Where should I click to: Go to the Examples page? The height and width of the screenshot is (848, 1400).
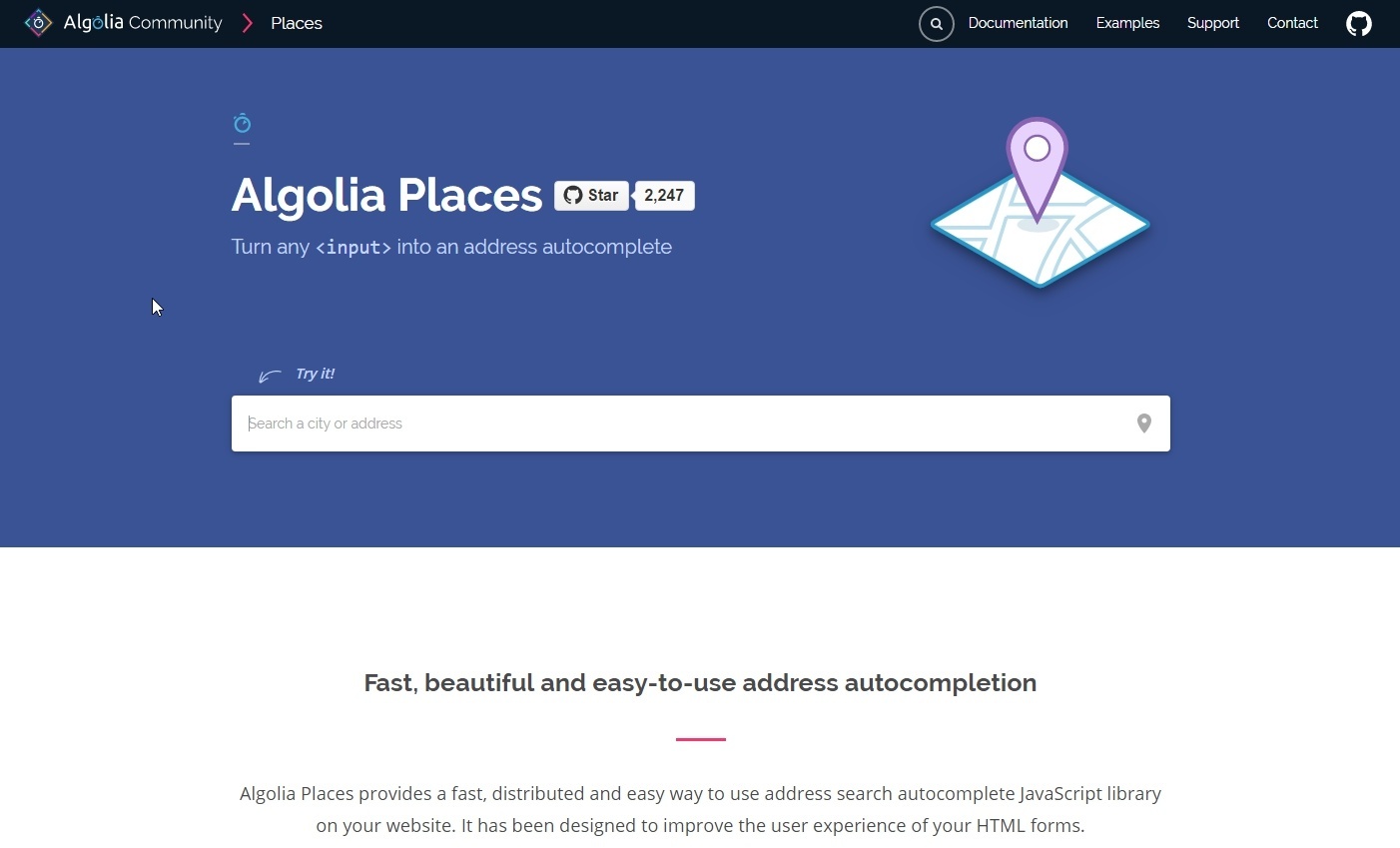click(1127, 23)
